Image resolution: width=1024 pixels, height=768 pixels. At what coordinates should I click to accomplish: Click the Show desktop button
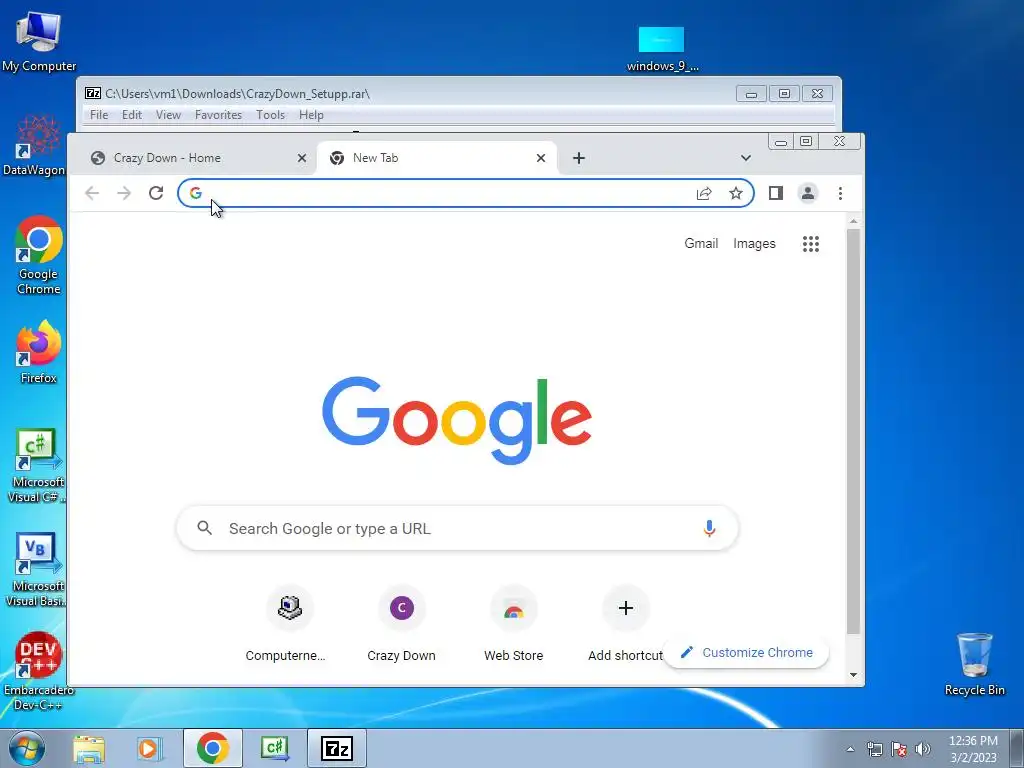[1017, 748]
